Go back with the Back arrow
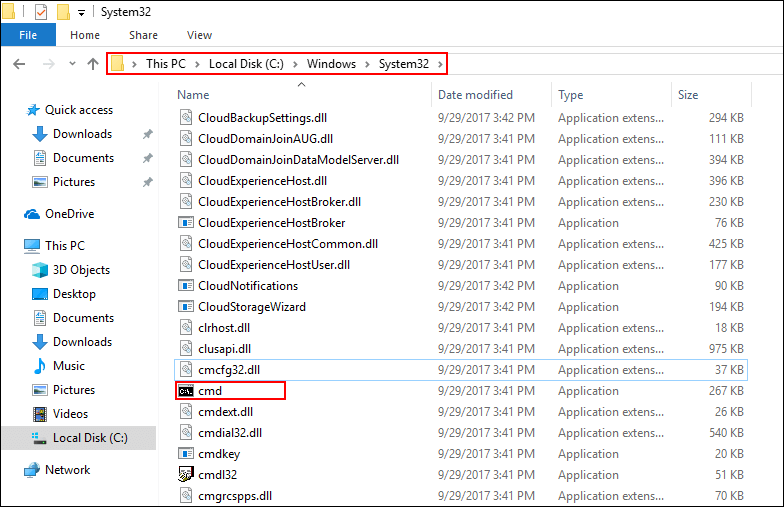This screenshot has height=507, width=784. pos(19,64)
